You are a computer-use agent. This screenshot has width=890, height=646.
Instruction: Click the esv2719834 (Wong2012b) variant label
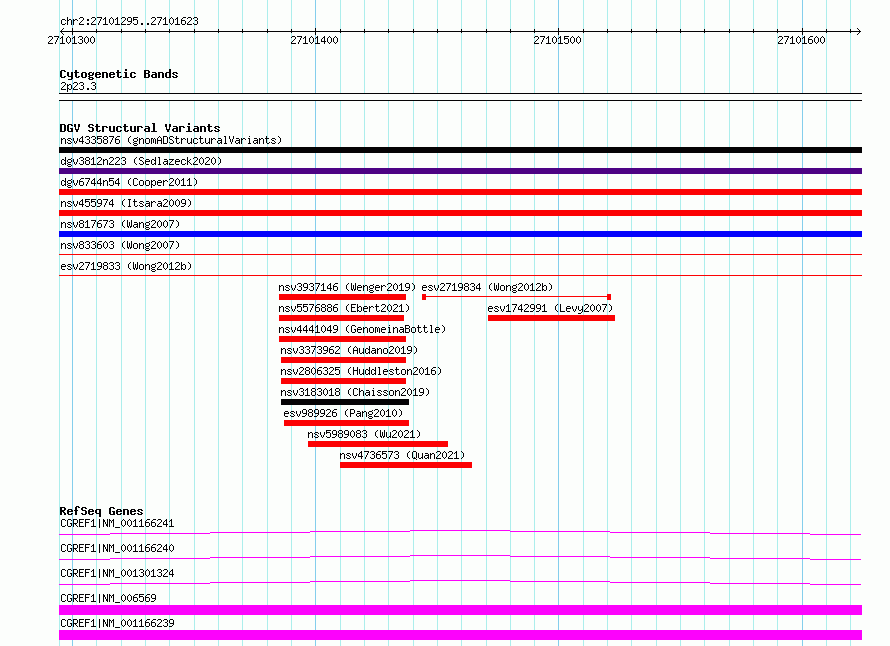pos(487,287)
